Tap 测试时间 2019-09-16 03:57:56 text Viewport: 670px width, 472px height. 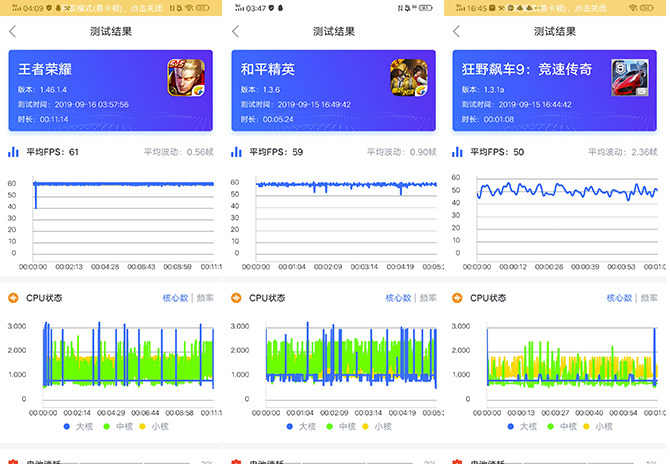73,105
